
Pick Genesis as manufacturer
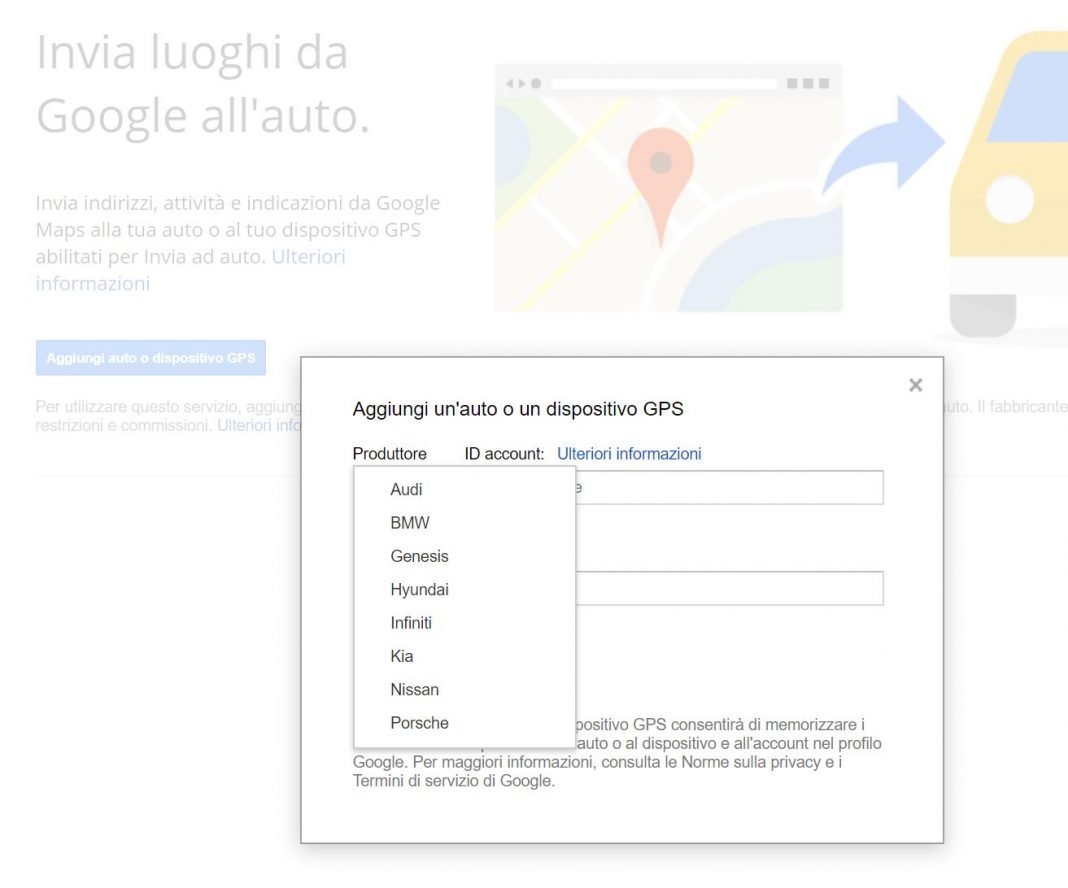tap(465, 556)
